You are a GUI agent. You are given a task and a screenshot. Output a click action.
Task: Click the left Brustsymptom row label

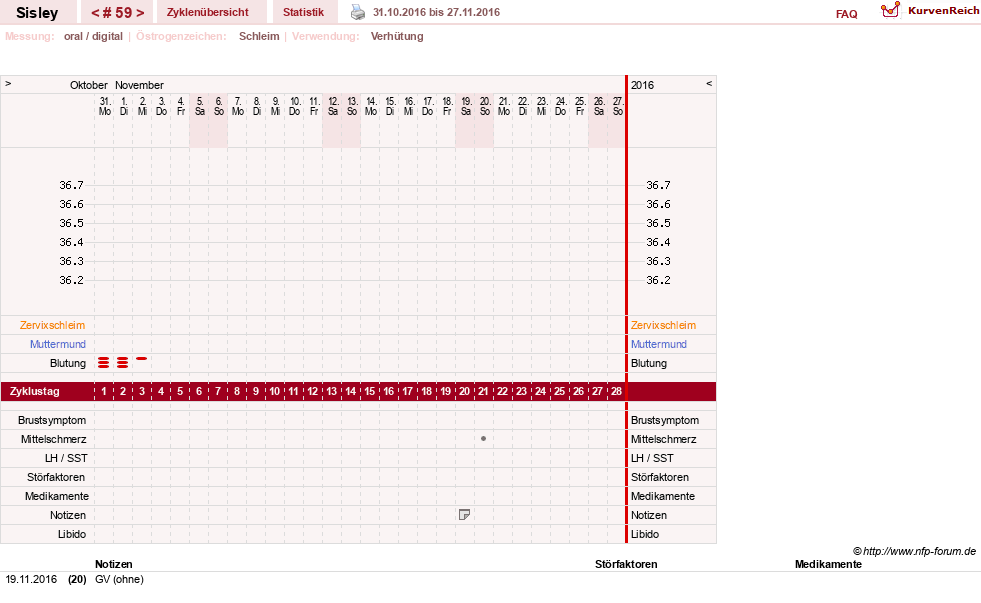52,420
